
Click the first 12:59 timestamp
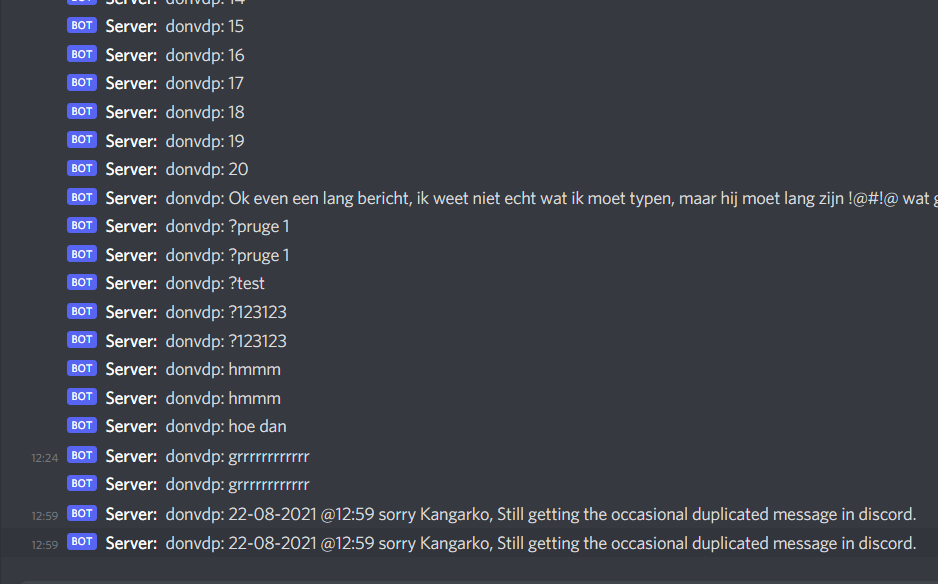click(43, 514)
